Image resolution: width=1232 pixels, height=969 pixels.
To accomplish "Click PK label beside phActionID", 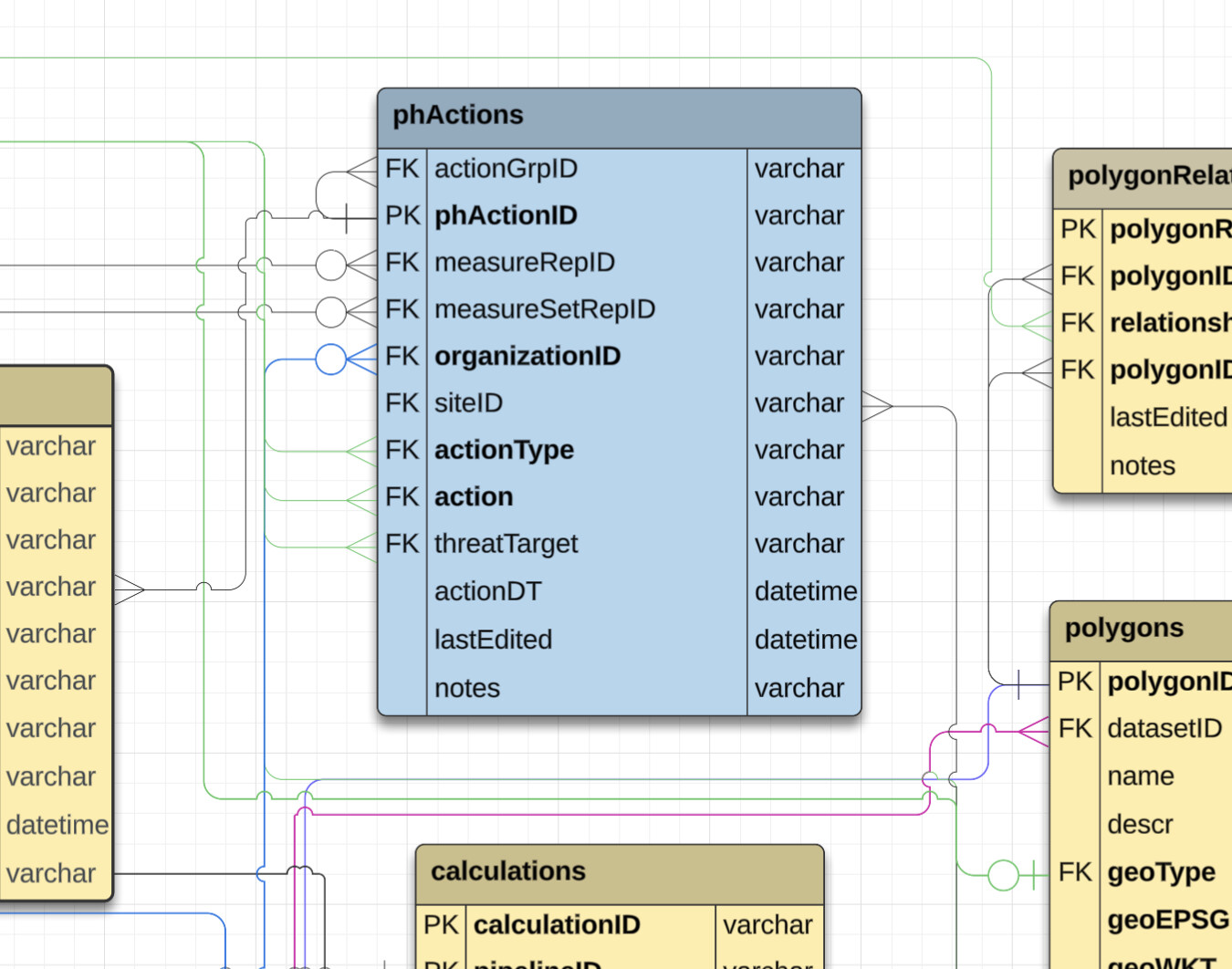I will point(402,215).
